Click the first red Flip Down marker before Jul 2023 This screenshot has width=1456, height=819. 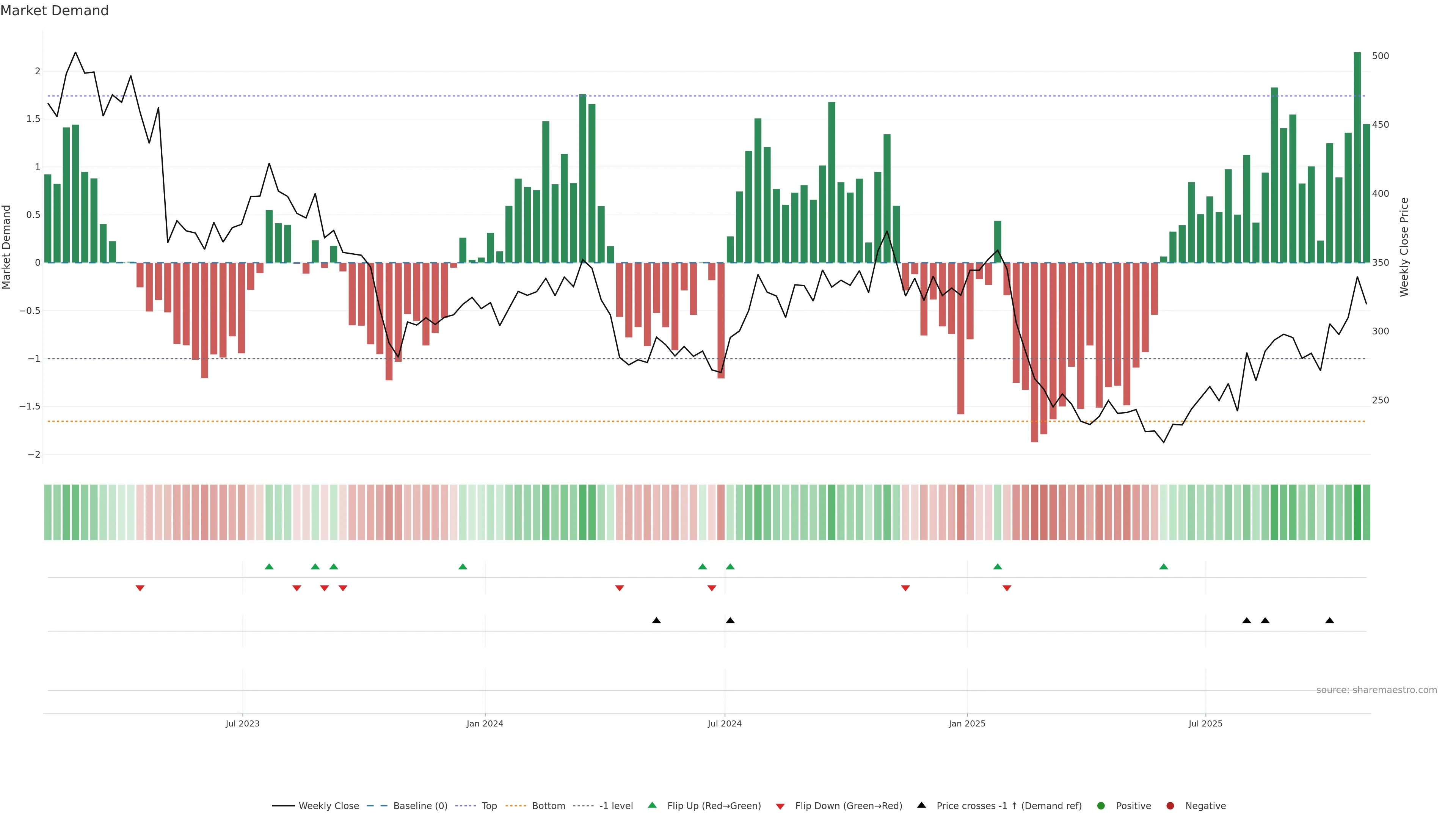pyautogui.click(x=140, y=588)
